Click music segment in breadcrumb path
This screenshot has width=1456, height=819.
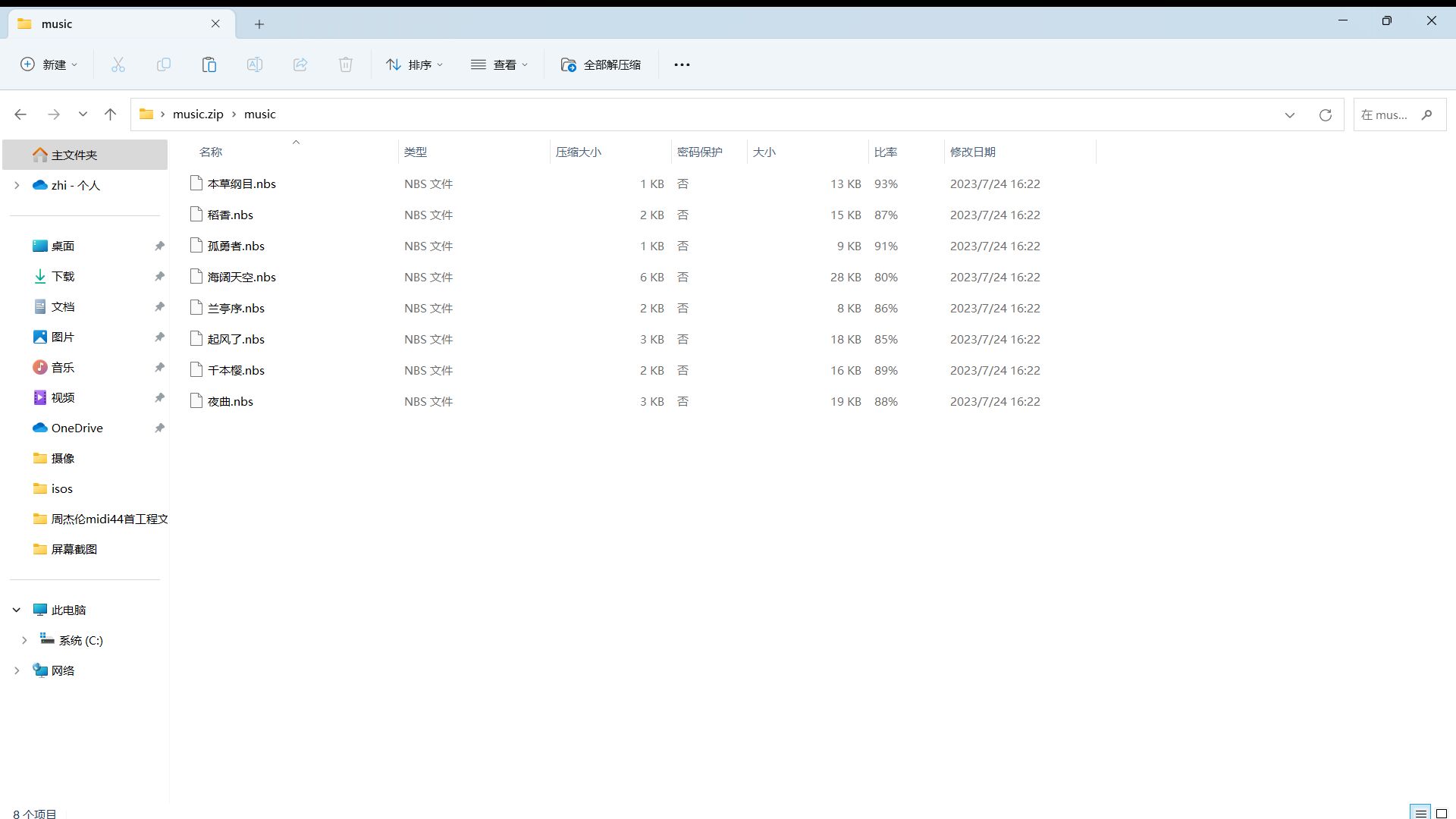click(x=259, y=114)
